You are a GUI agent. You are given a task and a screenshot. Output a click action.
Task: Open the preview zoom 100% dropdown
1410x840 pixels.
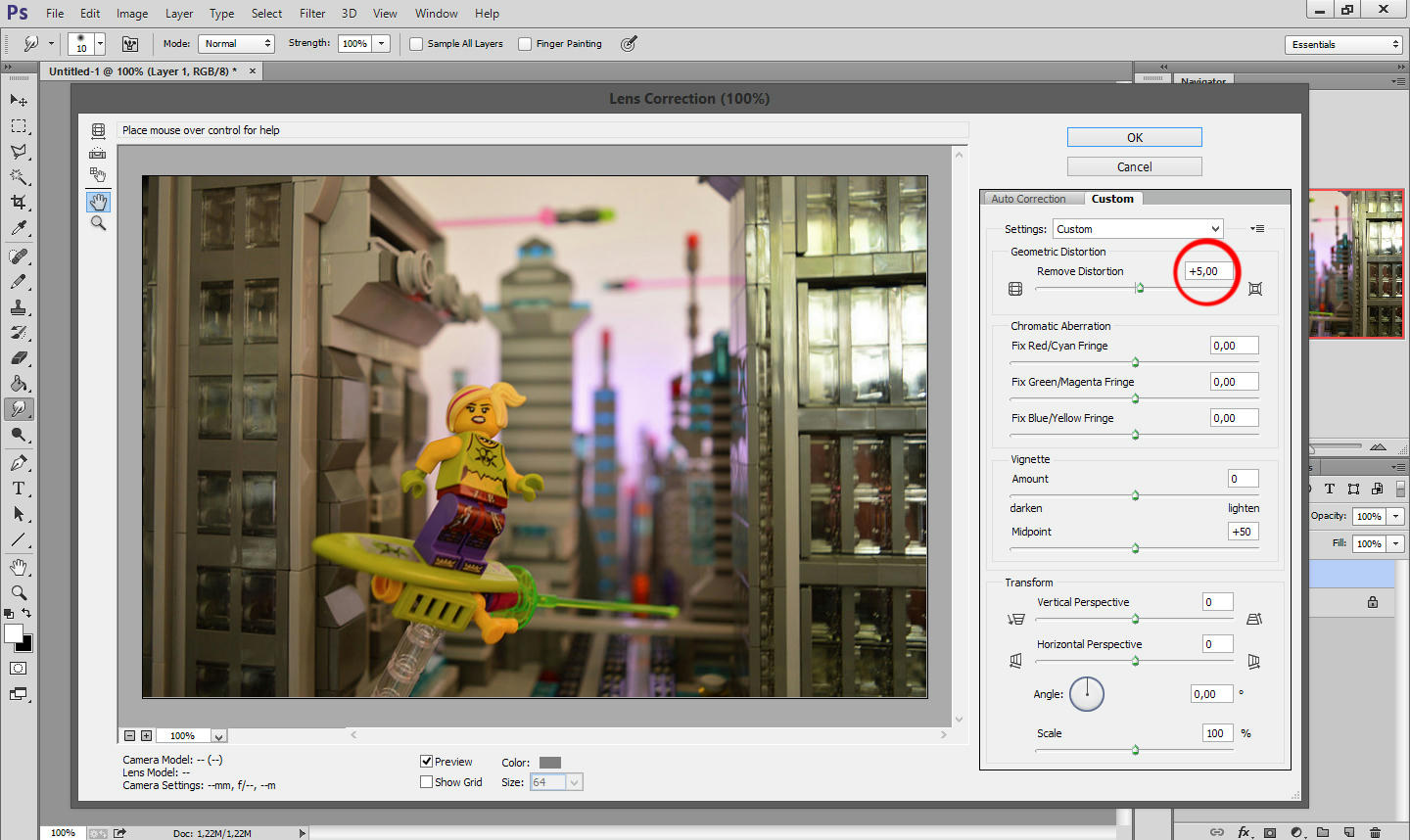coord(218,736)
